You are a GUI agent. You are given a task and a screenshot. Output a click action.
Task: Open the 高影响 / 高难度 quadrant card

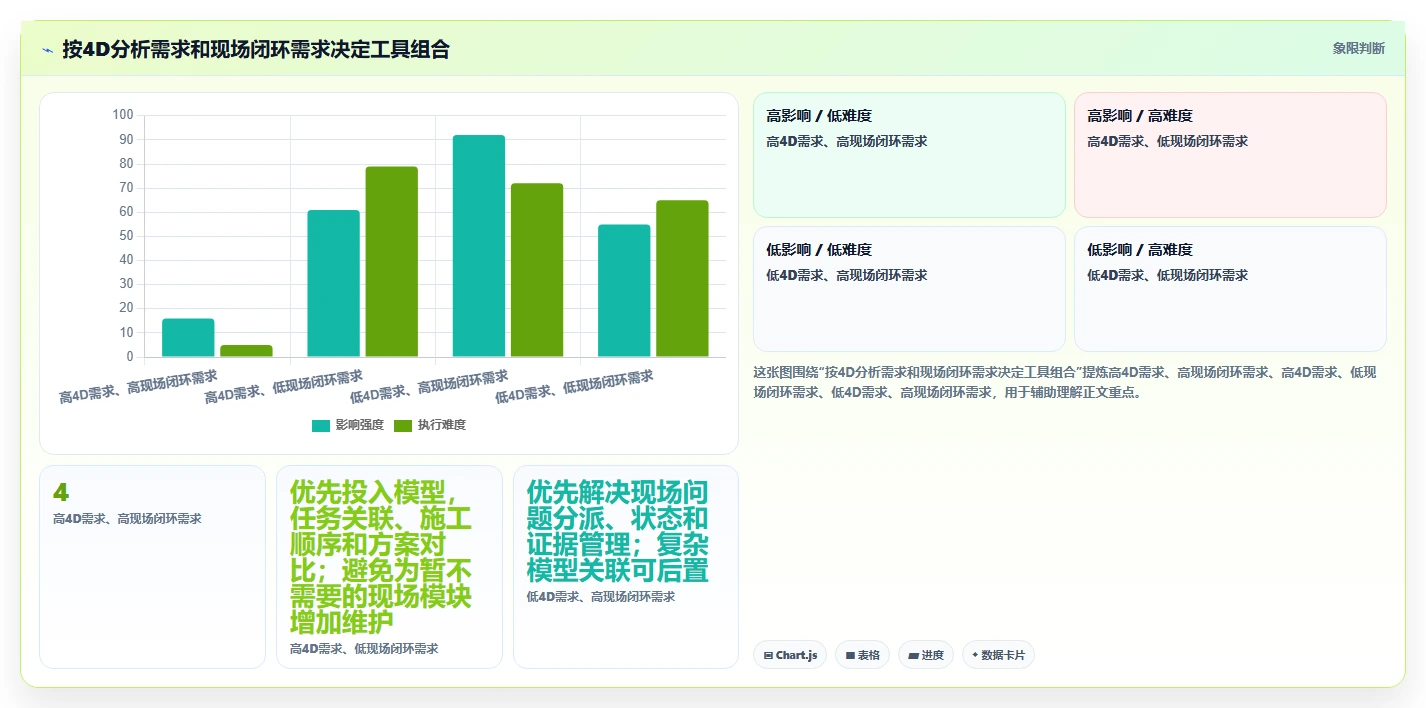1230,155
